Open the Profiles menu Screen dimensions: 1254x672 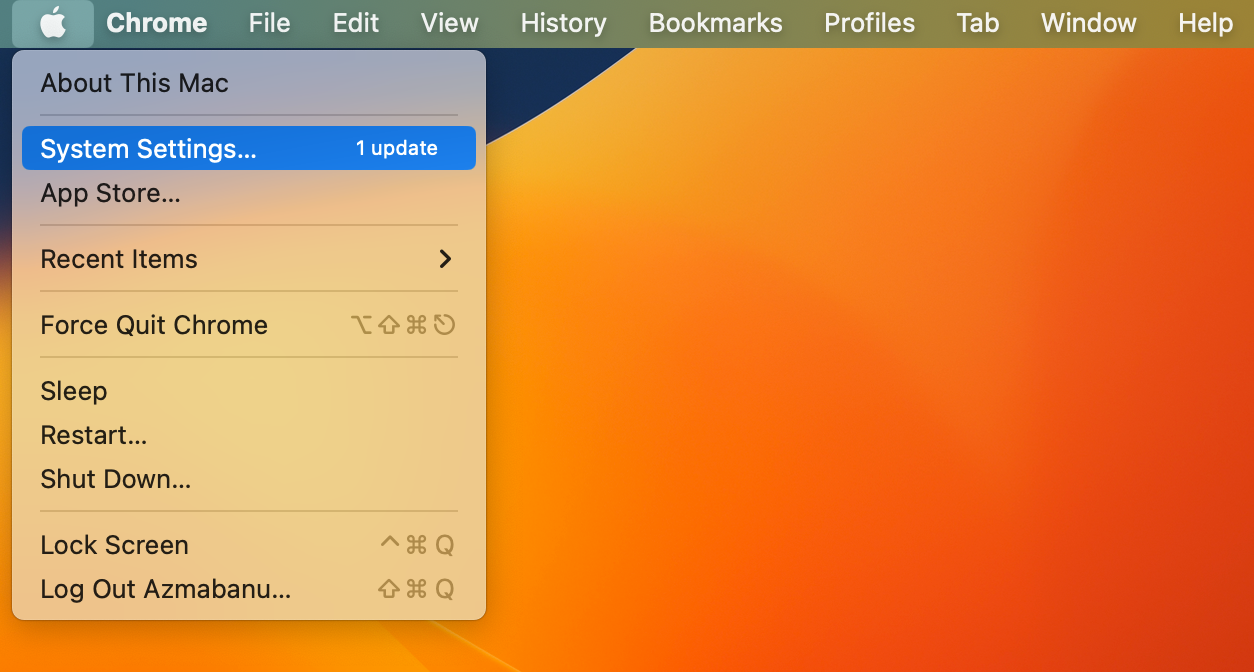click(x=868, y=22)
